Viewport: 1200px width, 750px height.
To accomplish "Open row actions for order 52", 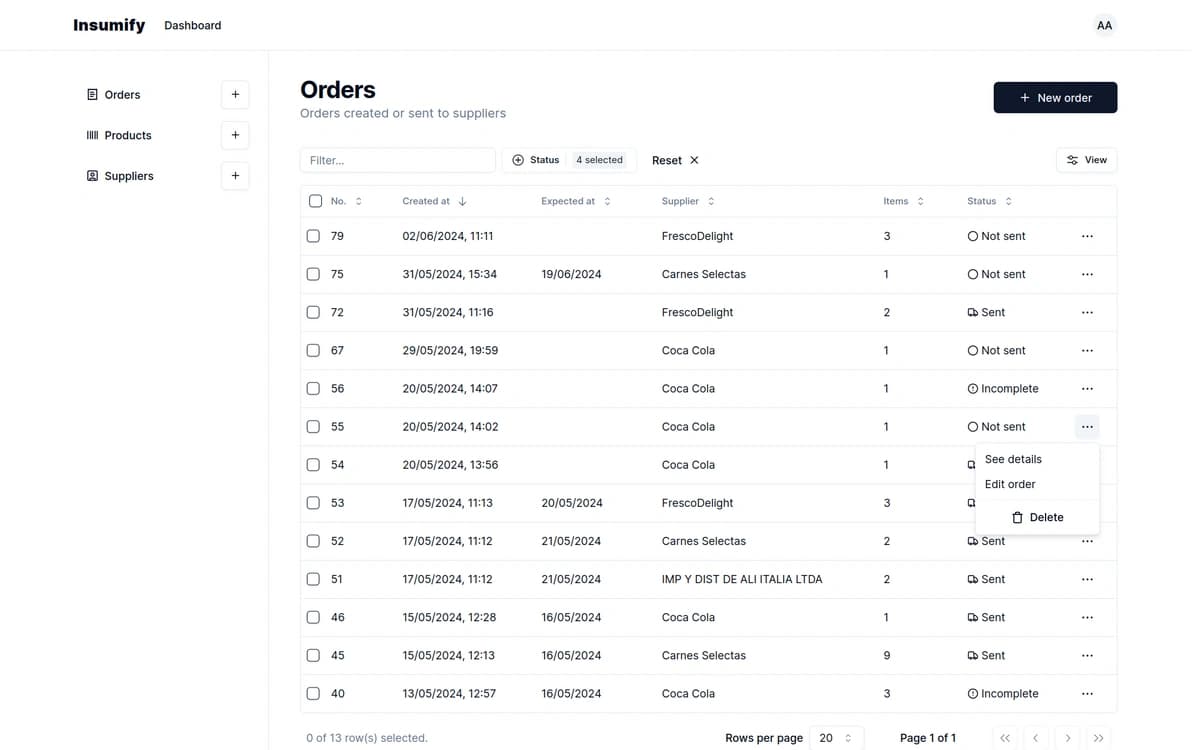I will (x=1087, y=541).
